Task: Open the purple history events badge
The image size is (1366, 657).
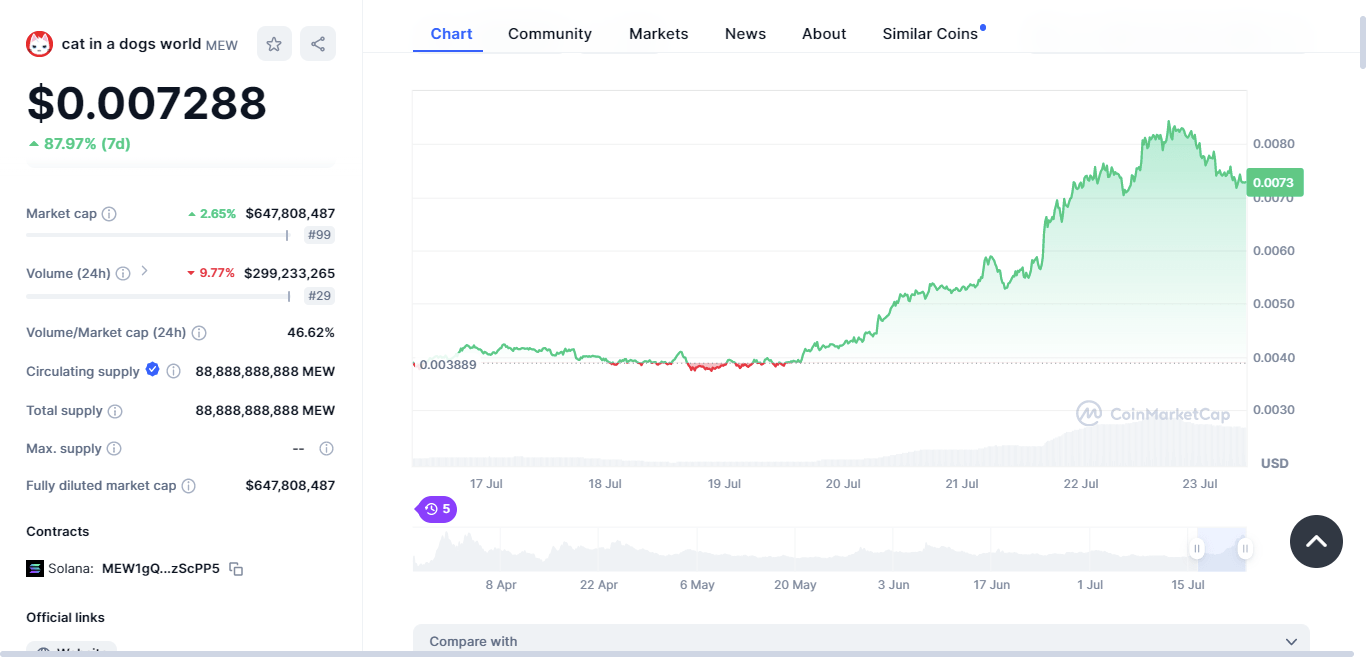Action: (436, 509)
